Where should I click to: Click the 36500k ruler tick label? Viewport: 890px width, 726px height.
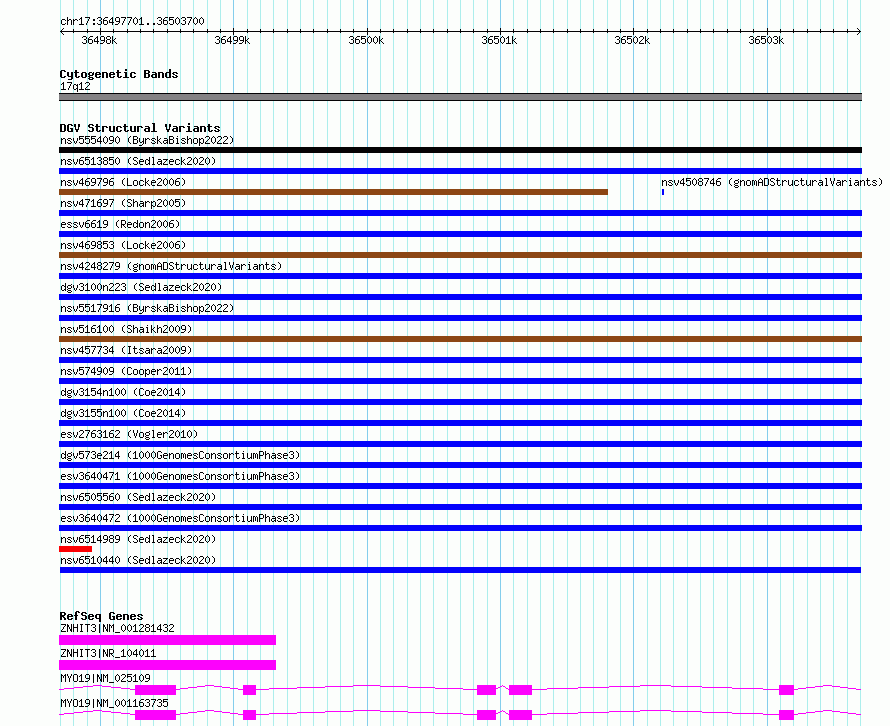pyautogui.click(x=366, y=40)
